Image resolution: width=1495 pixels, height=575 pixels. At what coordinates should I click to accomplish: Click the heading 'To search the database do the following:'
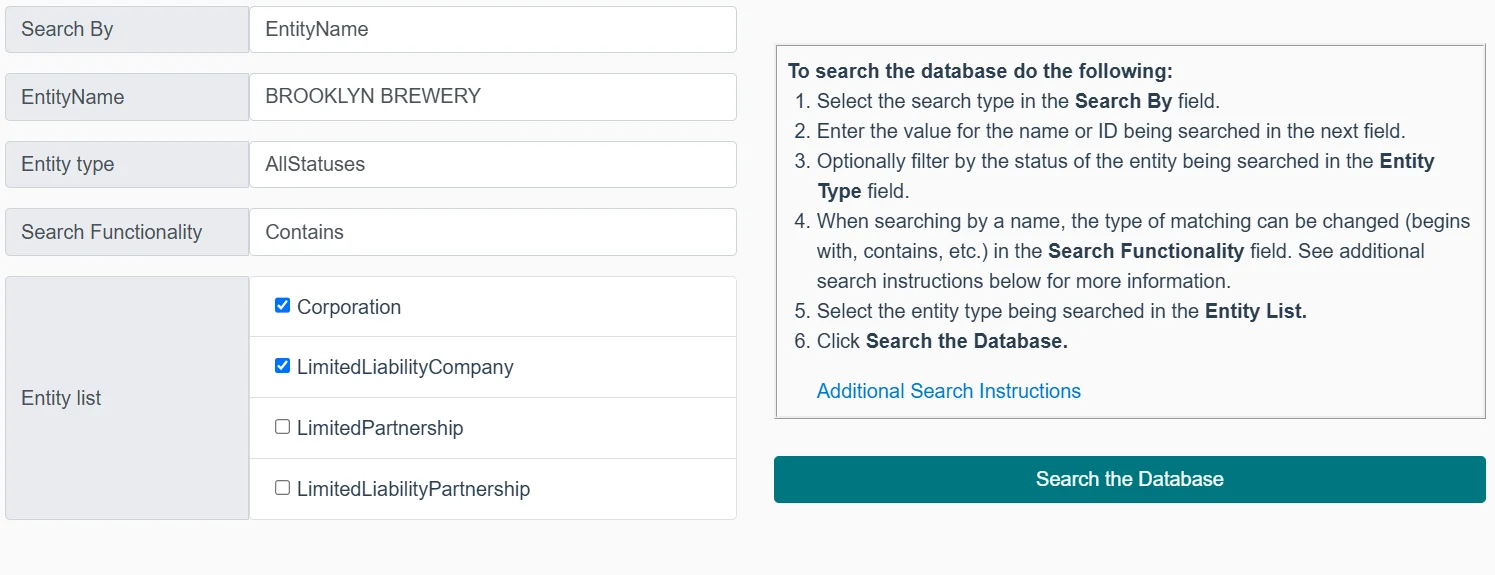[x=980, y=71]
